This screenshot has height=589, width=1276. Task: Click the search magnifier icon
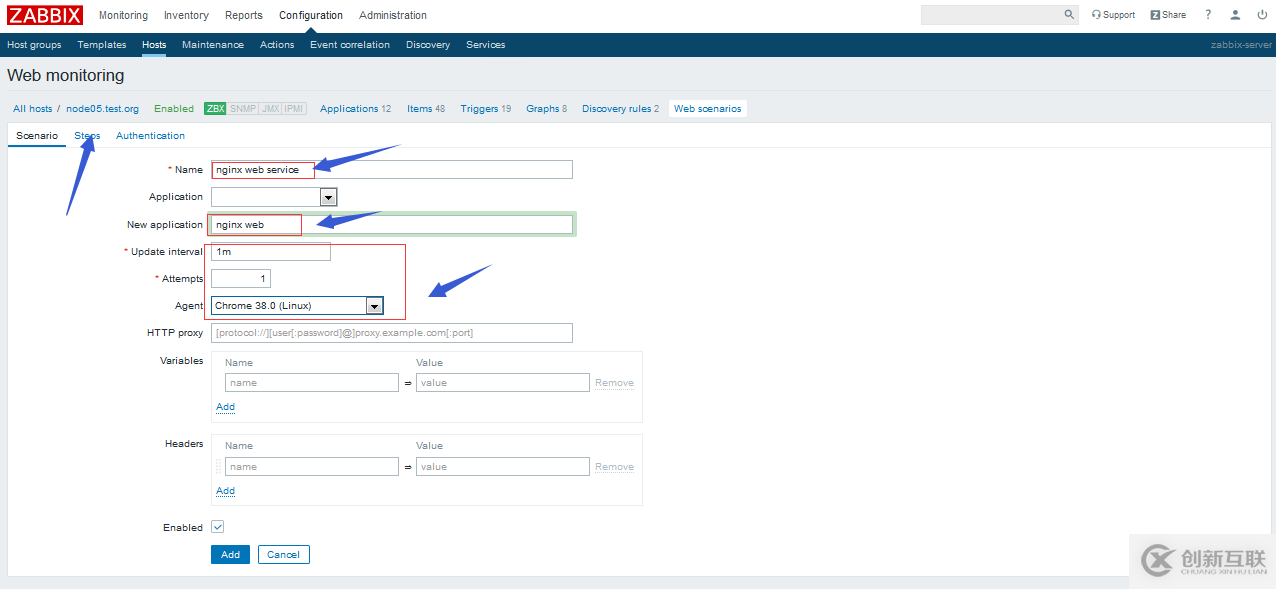pyautogui.click(x=1069, y=15)
